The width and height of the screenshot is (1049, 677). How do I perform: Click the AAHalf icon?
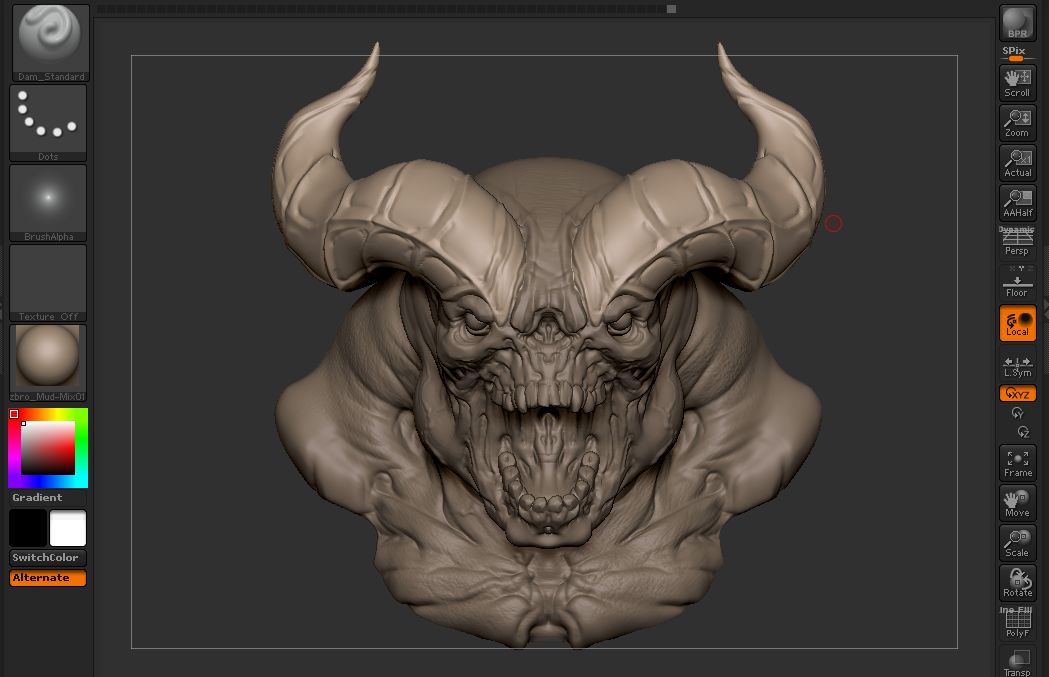1018,203
